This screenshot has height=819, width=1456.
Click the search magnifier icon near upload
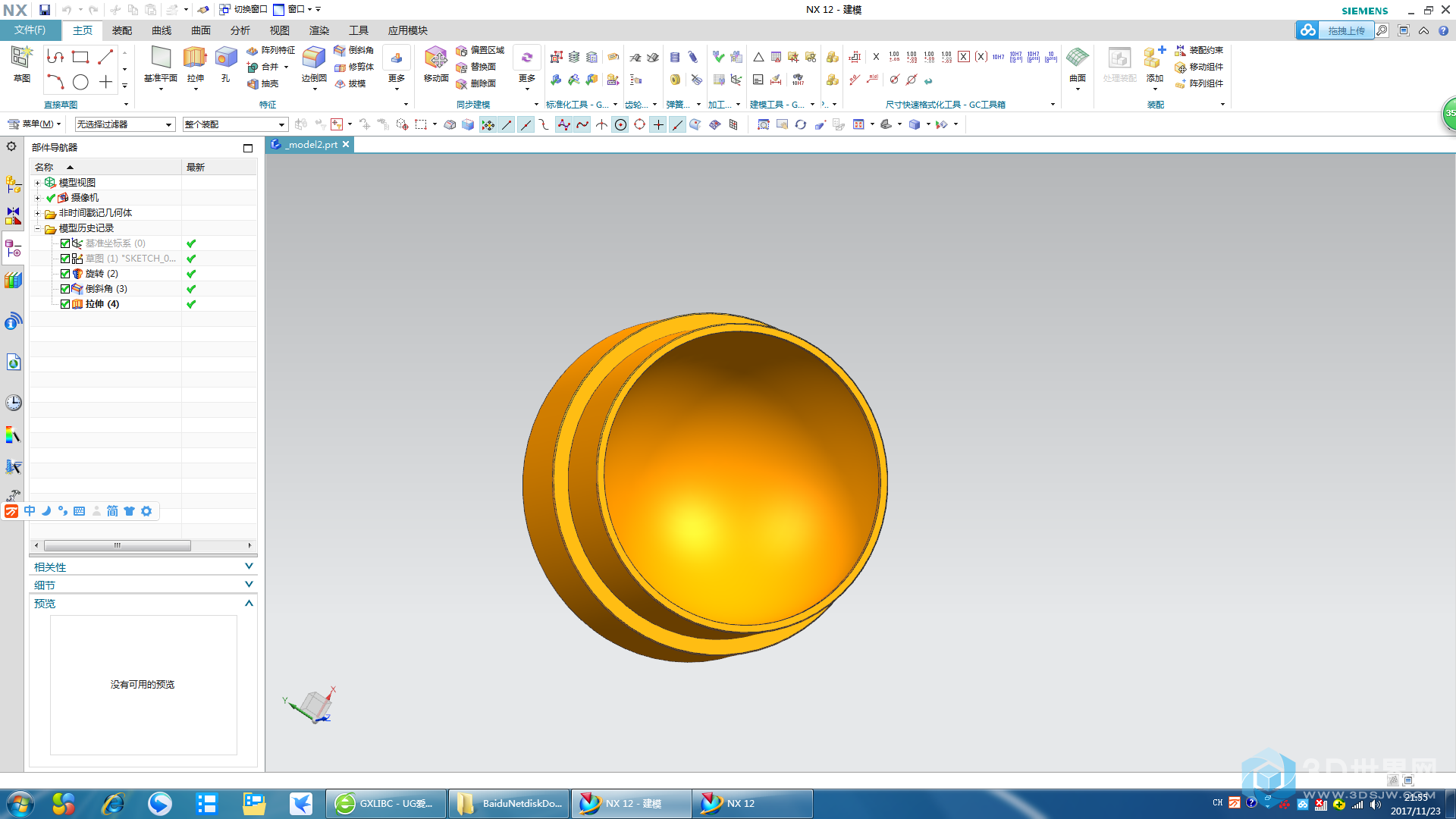[x=1382, y=30]
